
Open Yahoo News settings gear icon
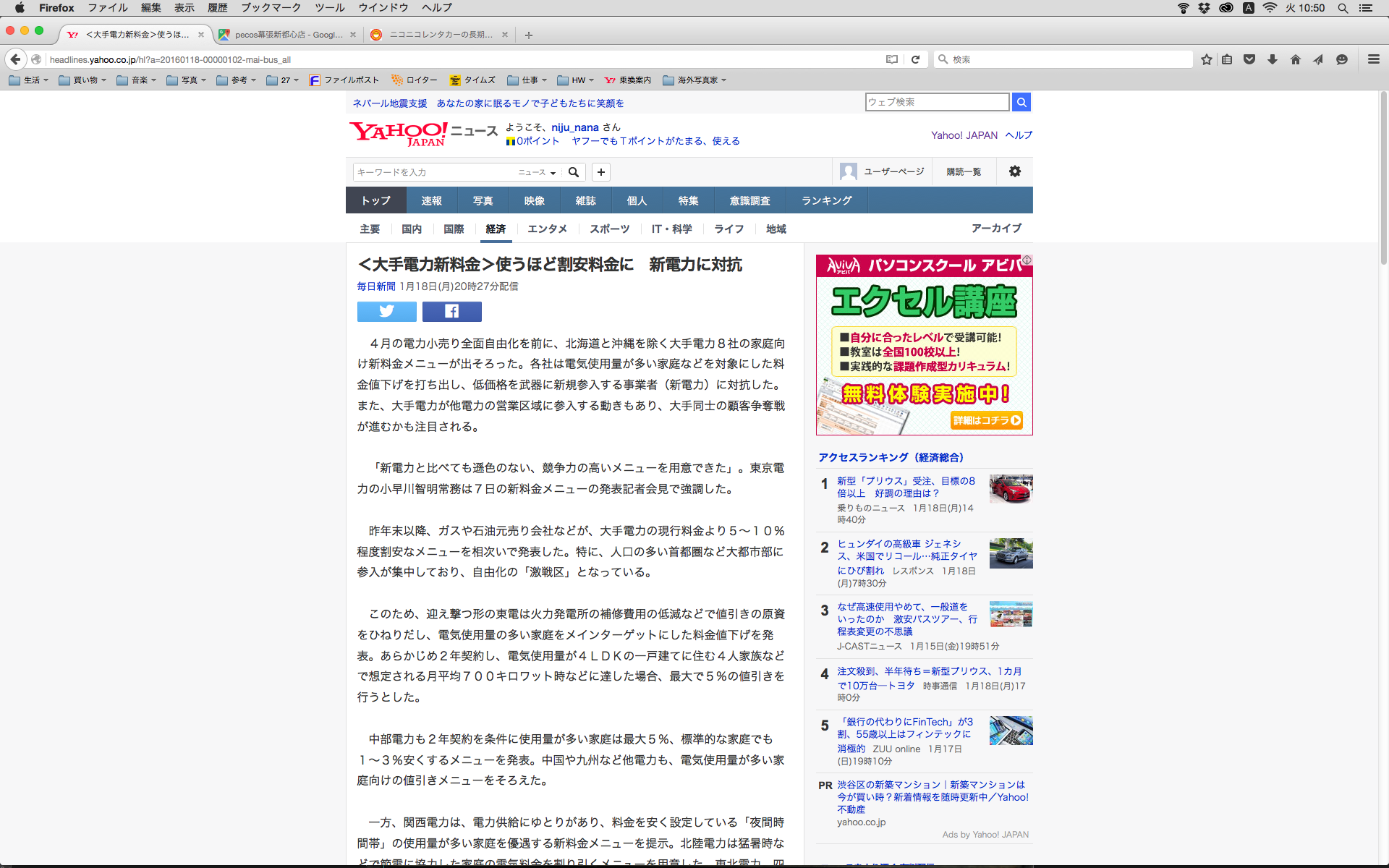1014,171
